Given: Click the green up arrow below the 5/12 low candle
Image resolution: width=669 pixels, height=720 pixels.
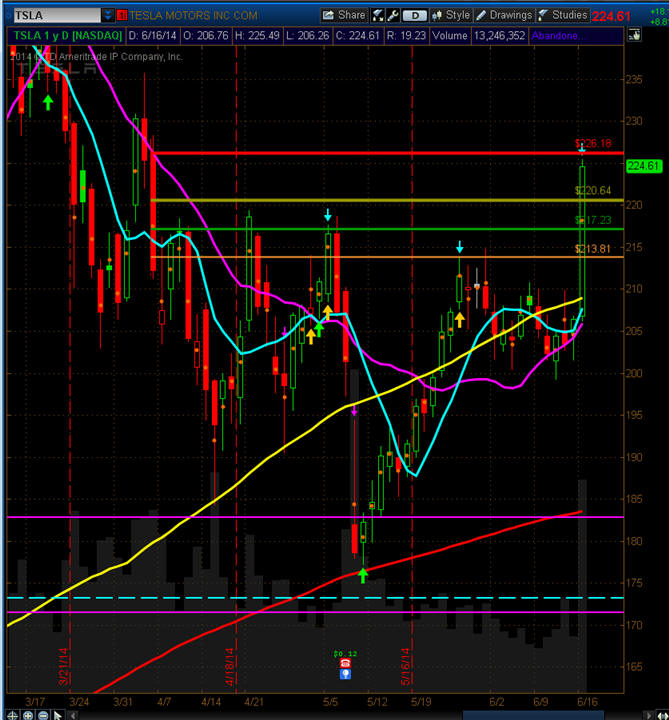Looking at the screenshot, I should click(363, 575).
